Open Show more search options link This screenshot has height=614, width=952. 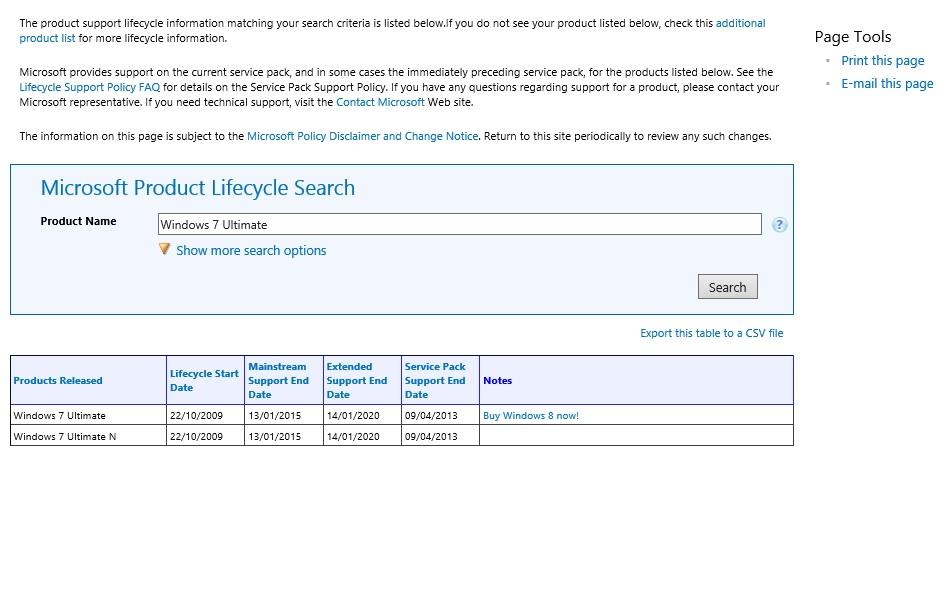pos(251,250)
